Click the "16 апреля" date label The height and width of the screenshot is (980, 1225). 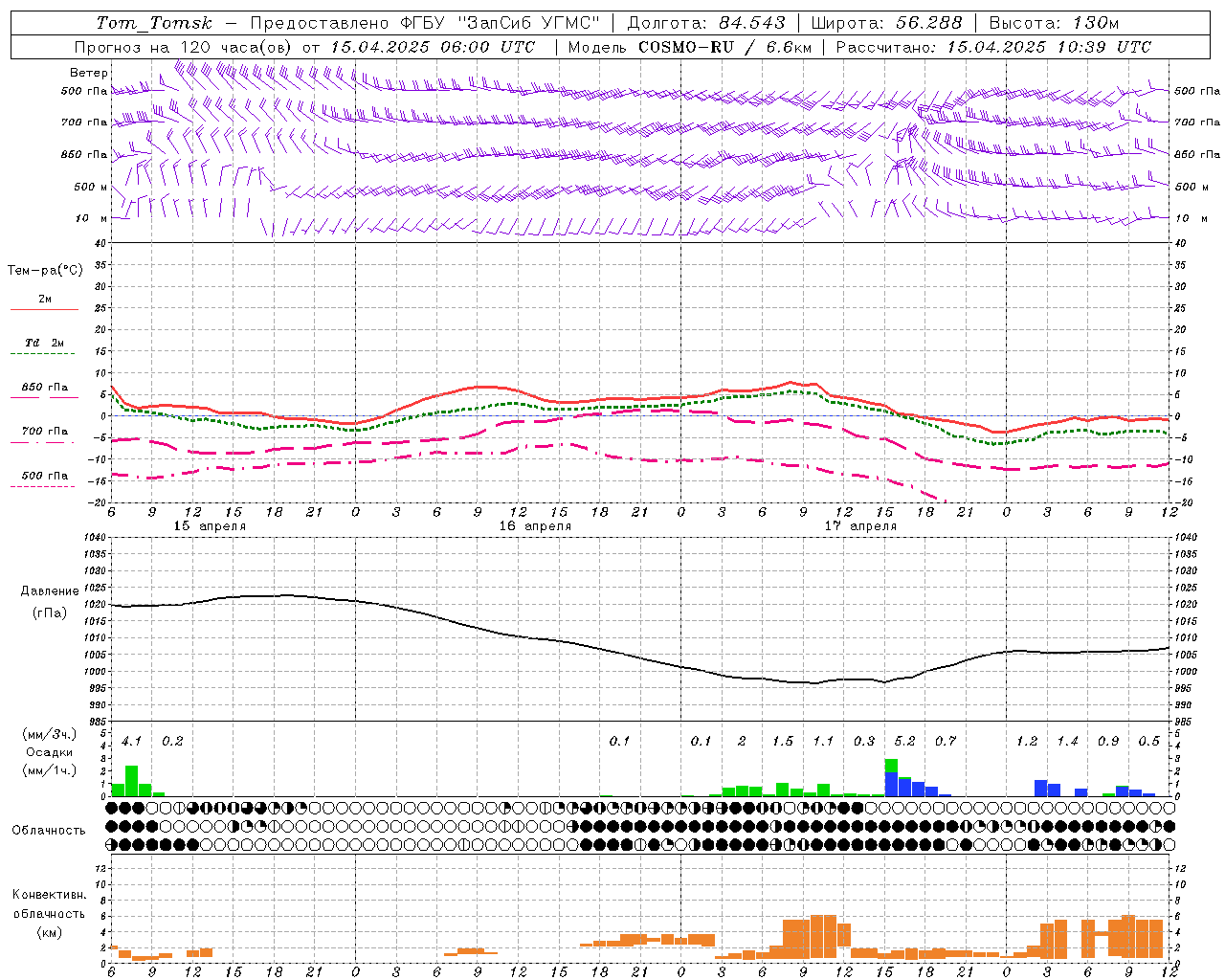point(535,526)
